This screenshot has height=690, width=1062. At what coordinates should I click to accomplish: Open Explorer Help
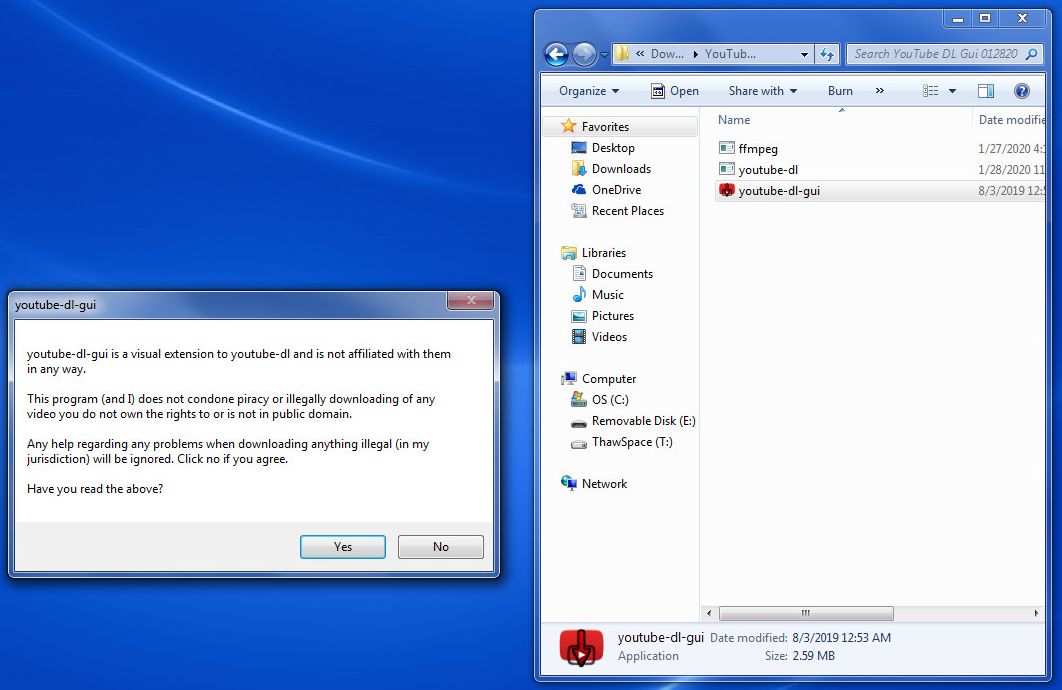click(x=1021, y=91)
